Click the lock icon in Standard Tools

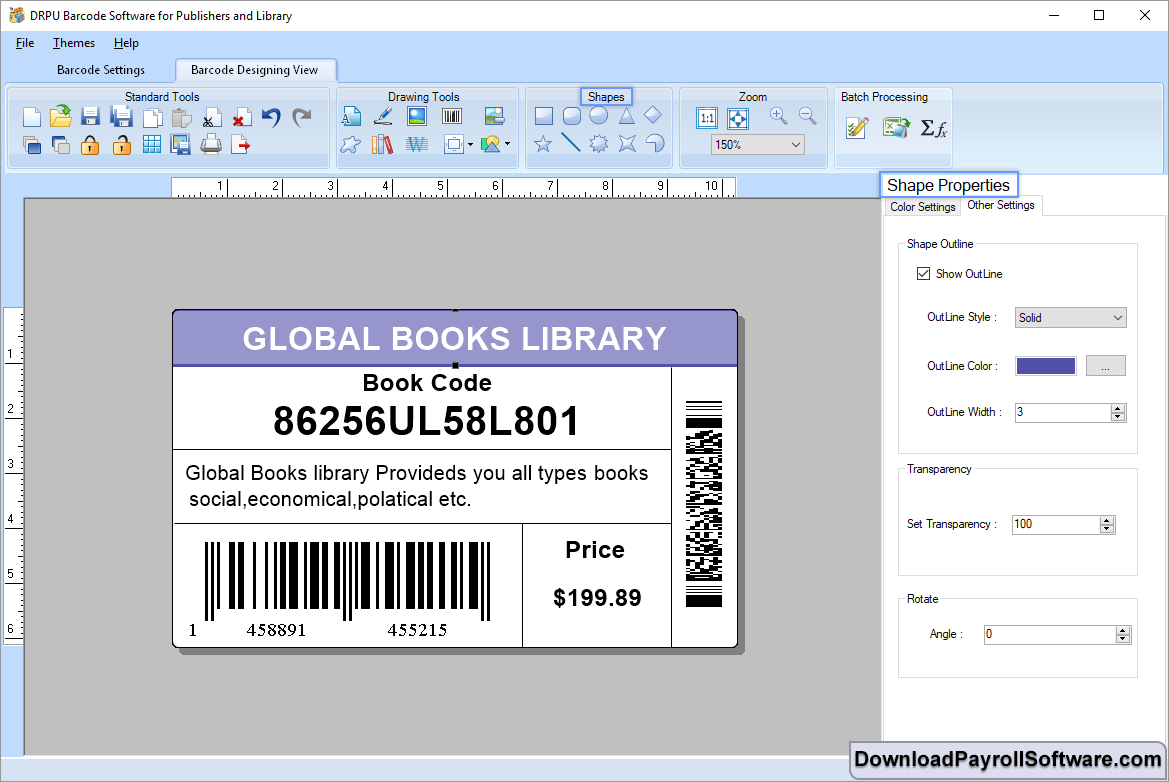click(91, 144)
